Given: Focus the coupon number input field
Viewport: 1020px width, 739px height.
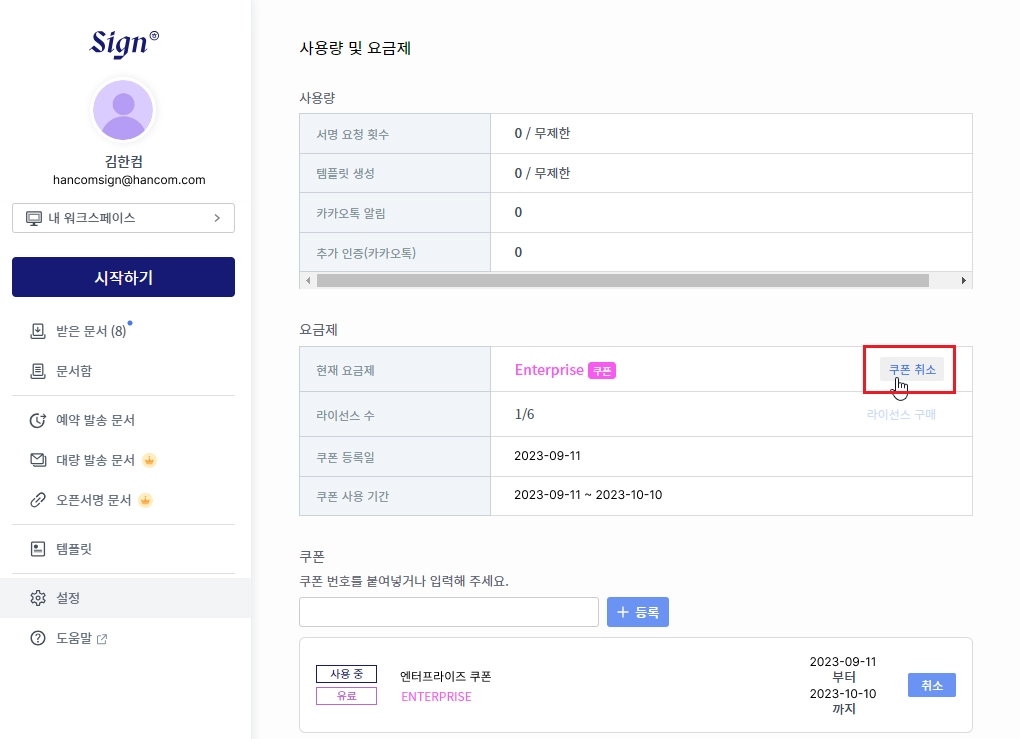Looking at the screenshot, I should [448, 612].
